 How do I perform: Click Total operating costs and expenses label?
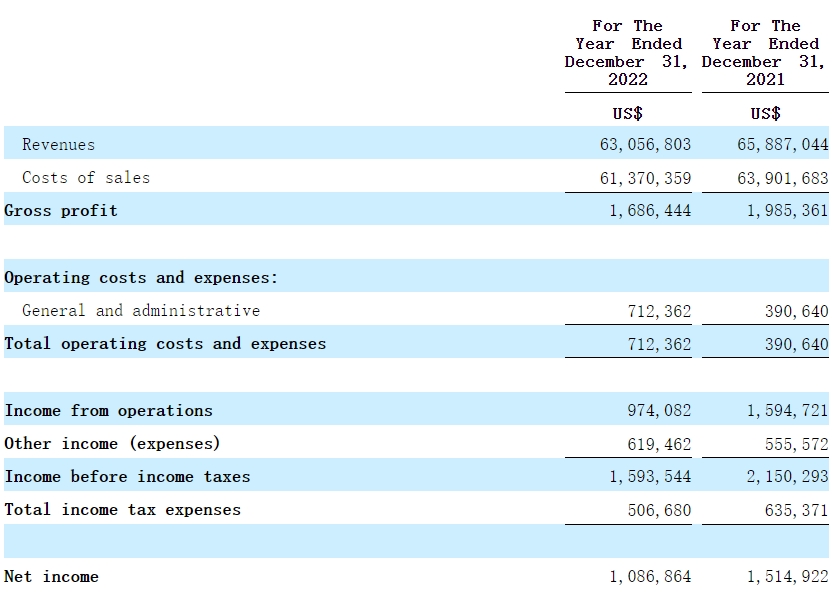[x=165, y=344]
